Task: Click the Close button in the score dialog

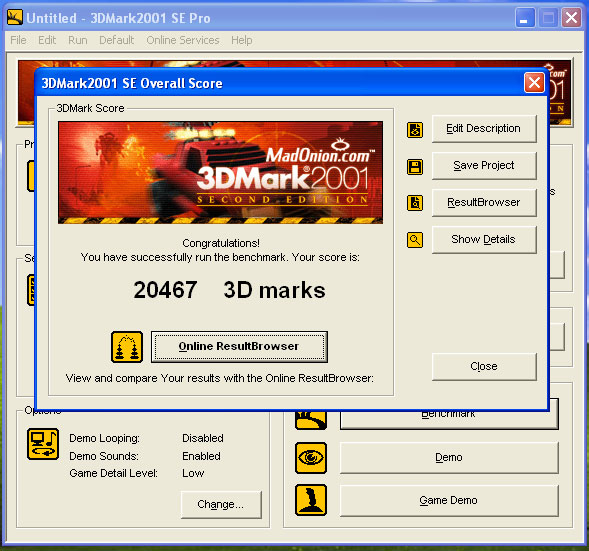Action: click(x=484, y=366)
